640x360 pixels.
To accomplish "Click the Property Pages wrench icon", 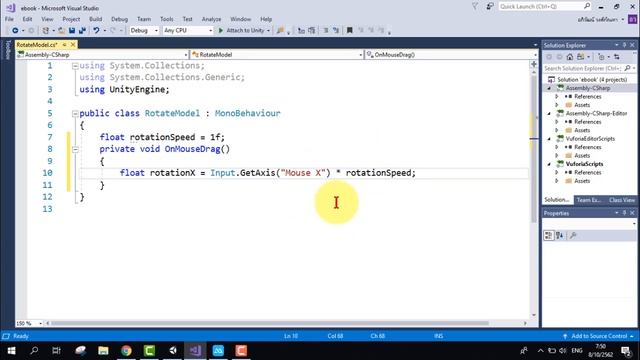I will [573, 236].
